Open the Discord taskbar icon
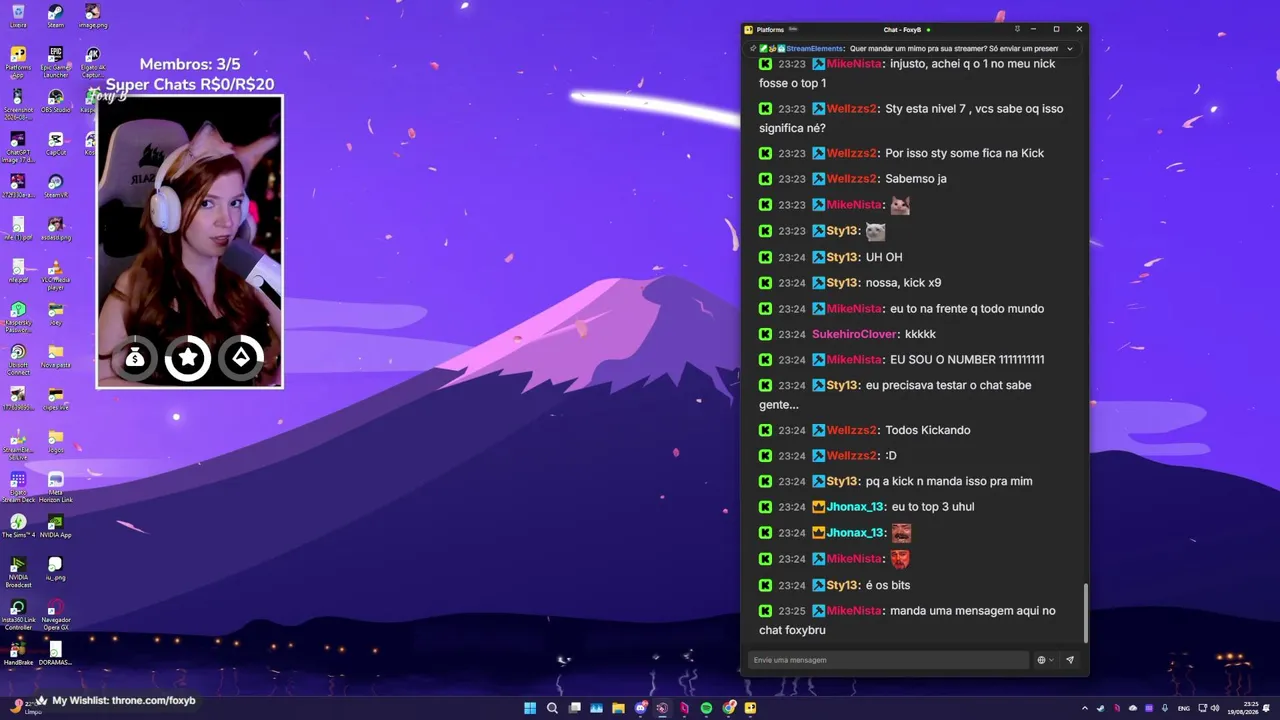1280x720 pixels. click(641, 708)
